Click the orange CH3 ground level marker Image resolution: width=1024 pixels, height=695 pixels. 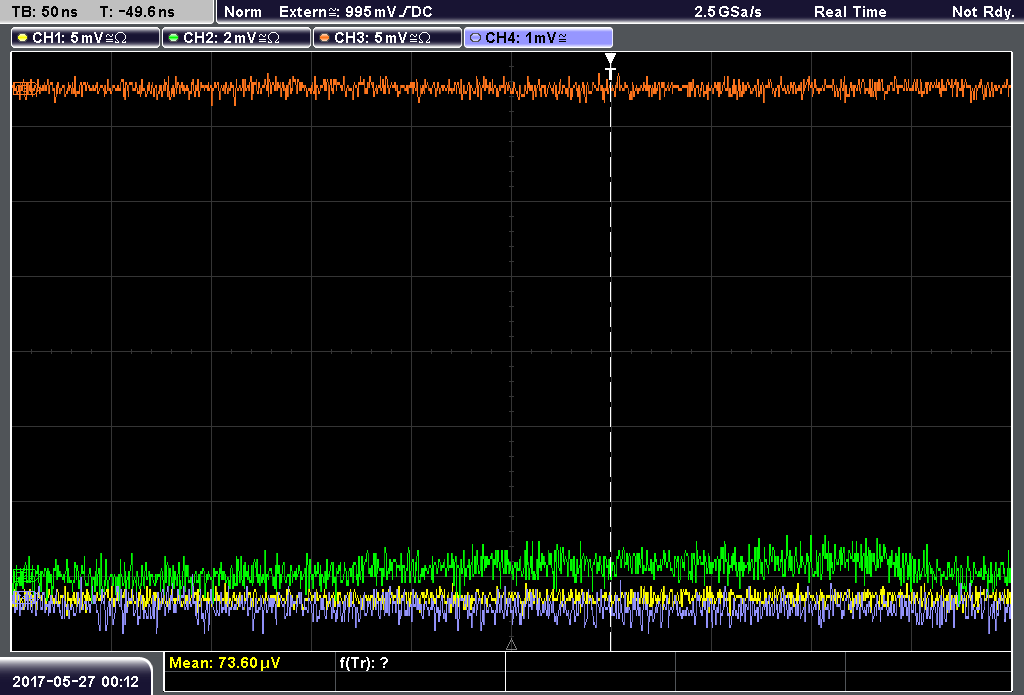pos(24,88)
